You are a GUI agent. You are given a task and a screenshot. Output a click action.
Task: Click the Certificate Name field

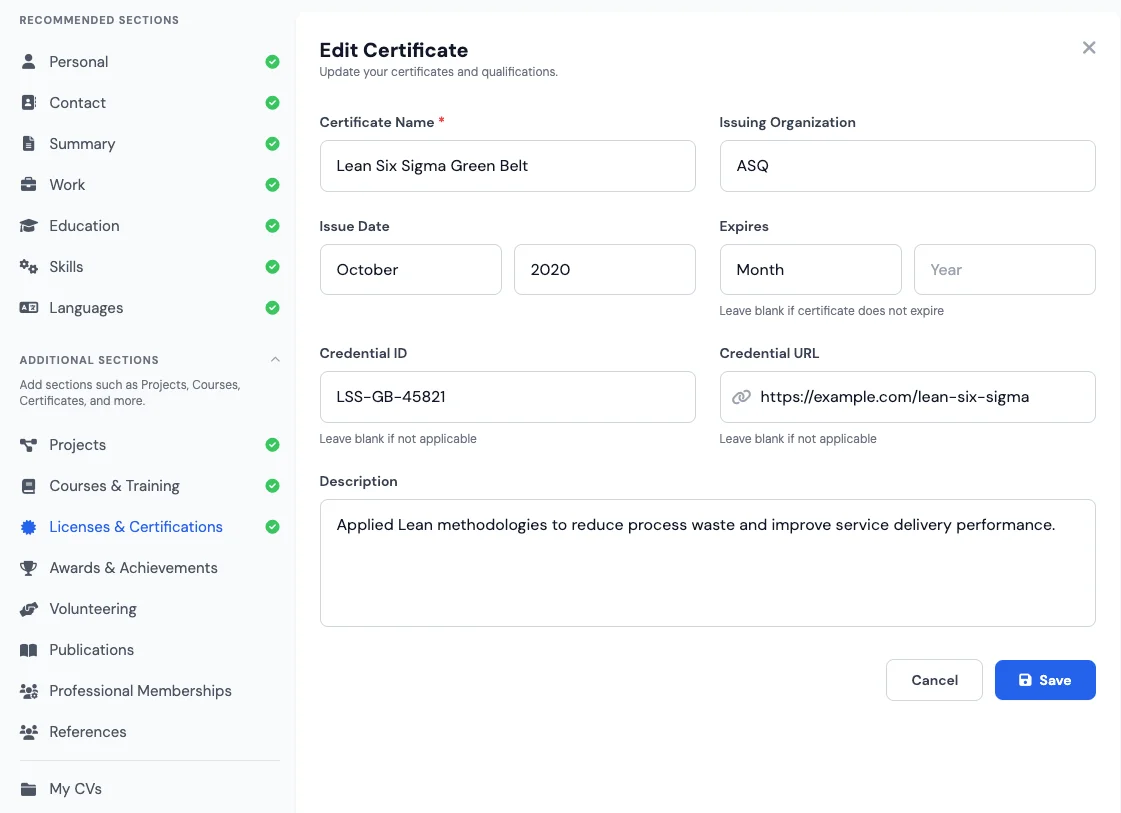[507, 166]
